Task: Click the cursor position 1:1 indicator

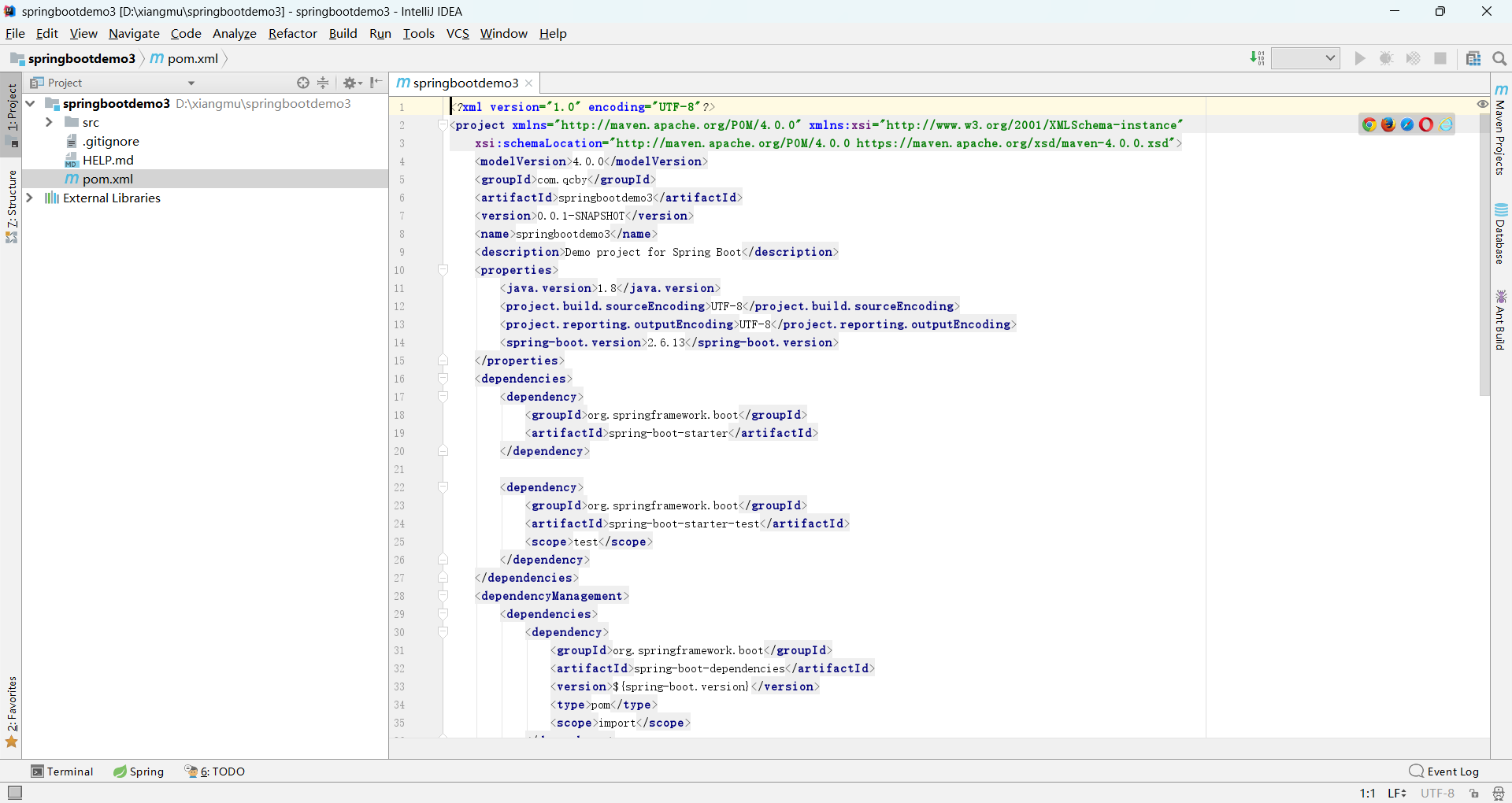Action: click(1367, 794)
